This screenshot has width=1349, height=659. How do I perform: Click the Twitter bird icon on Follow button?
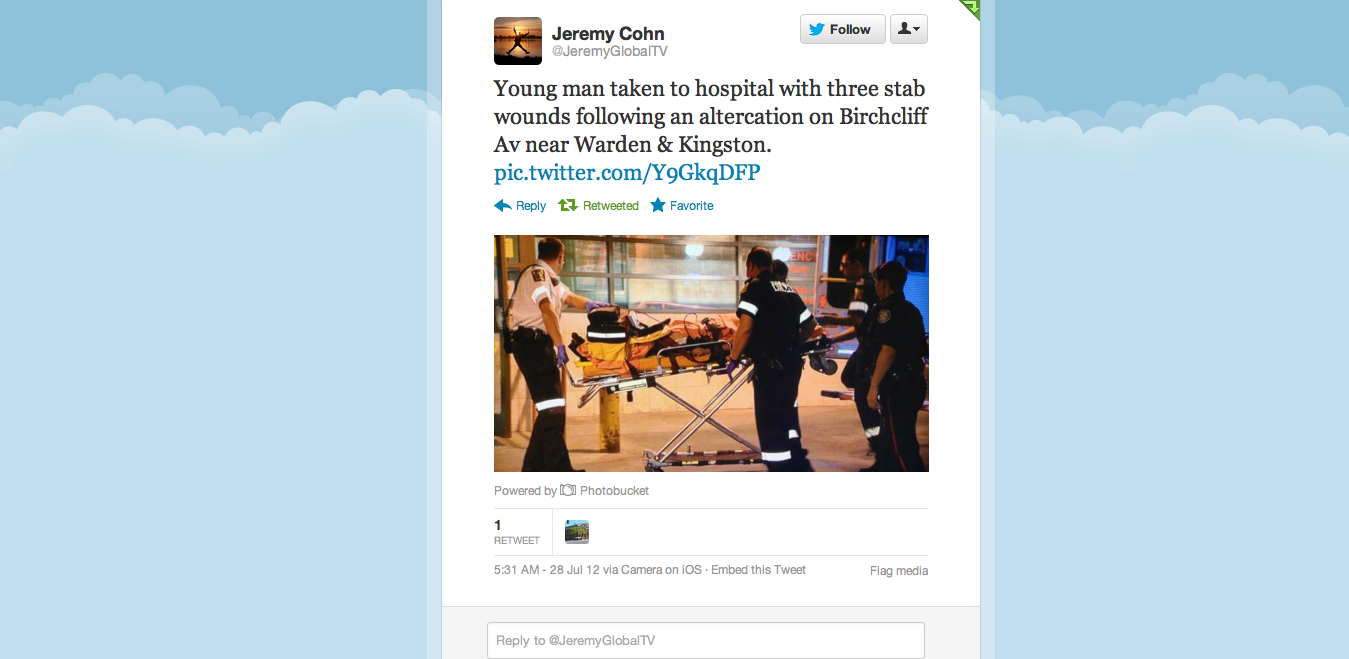click(817, 29)
